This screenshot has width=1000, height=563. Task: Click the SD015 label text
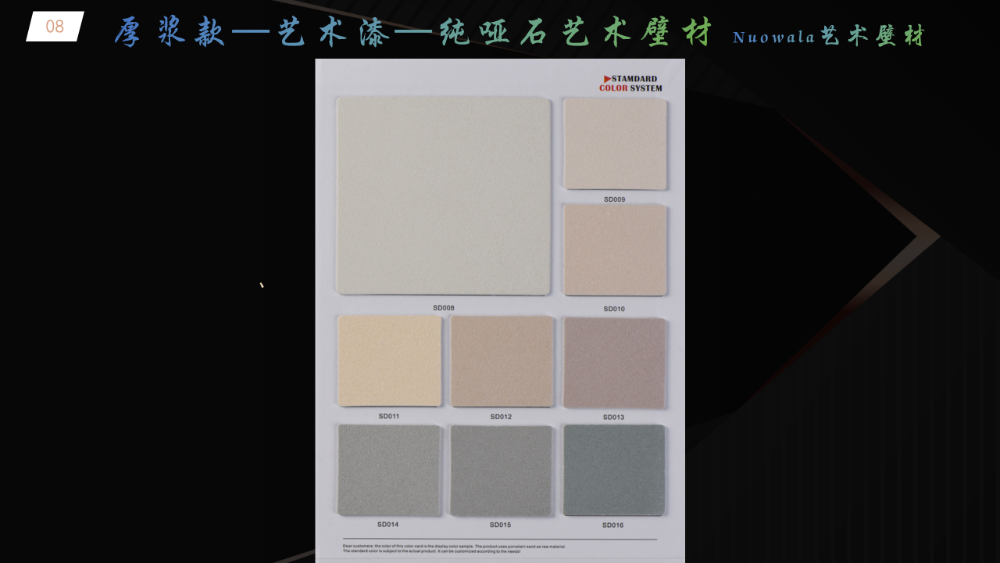pyautogui.click(x=501, y=525)
